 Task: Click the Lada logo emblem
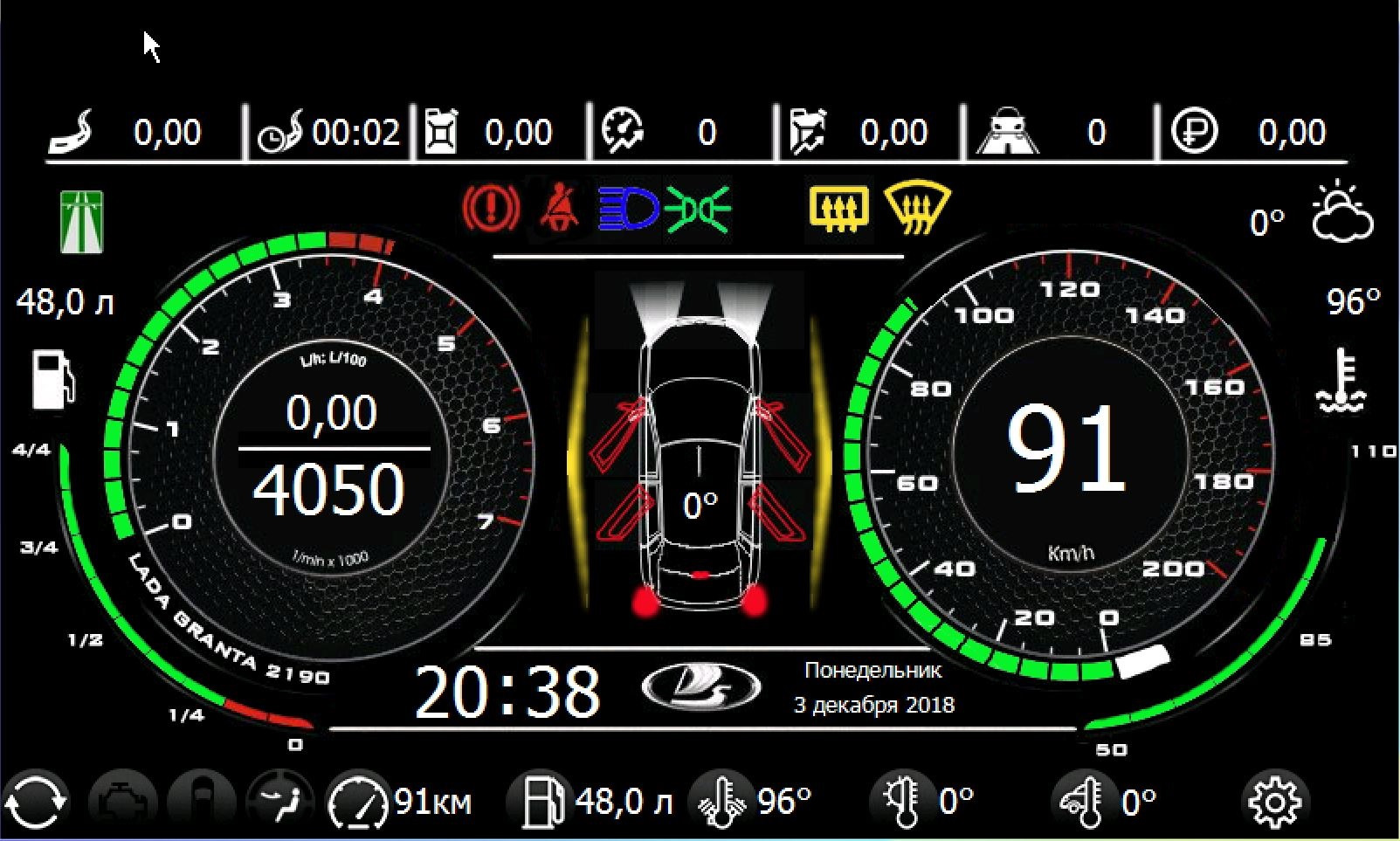coord(701,688)
